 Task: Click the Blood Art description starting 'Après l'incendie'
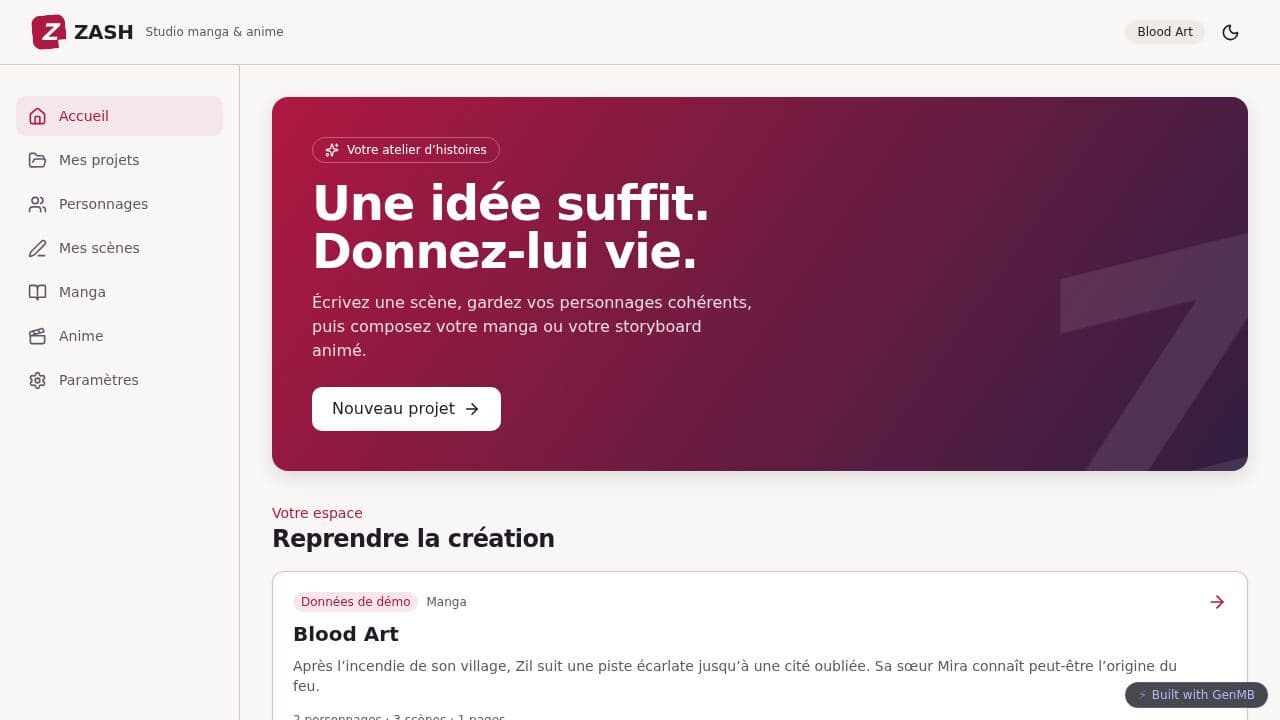(735, 676)
